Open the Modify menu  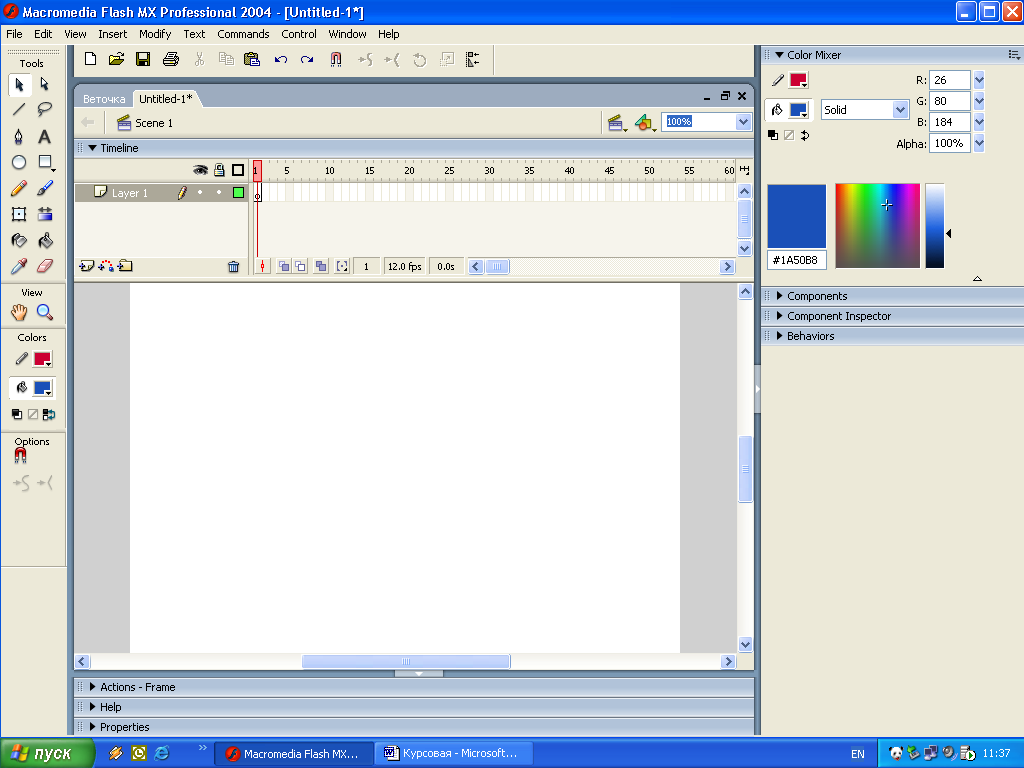[x=155, y=34]
